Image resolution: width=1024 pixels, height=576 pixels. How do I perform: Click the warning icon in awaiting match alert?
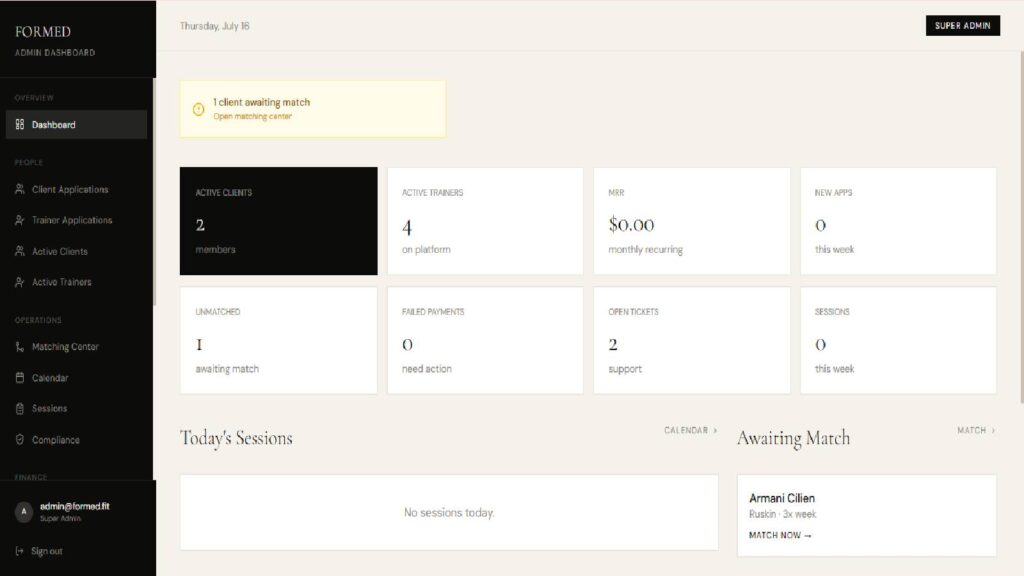tap(199, 109)
